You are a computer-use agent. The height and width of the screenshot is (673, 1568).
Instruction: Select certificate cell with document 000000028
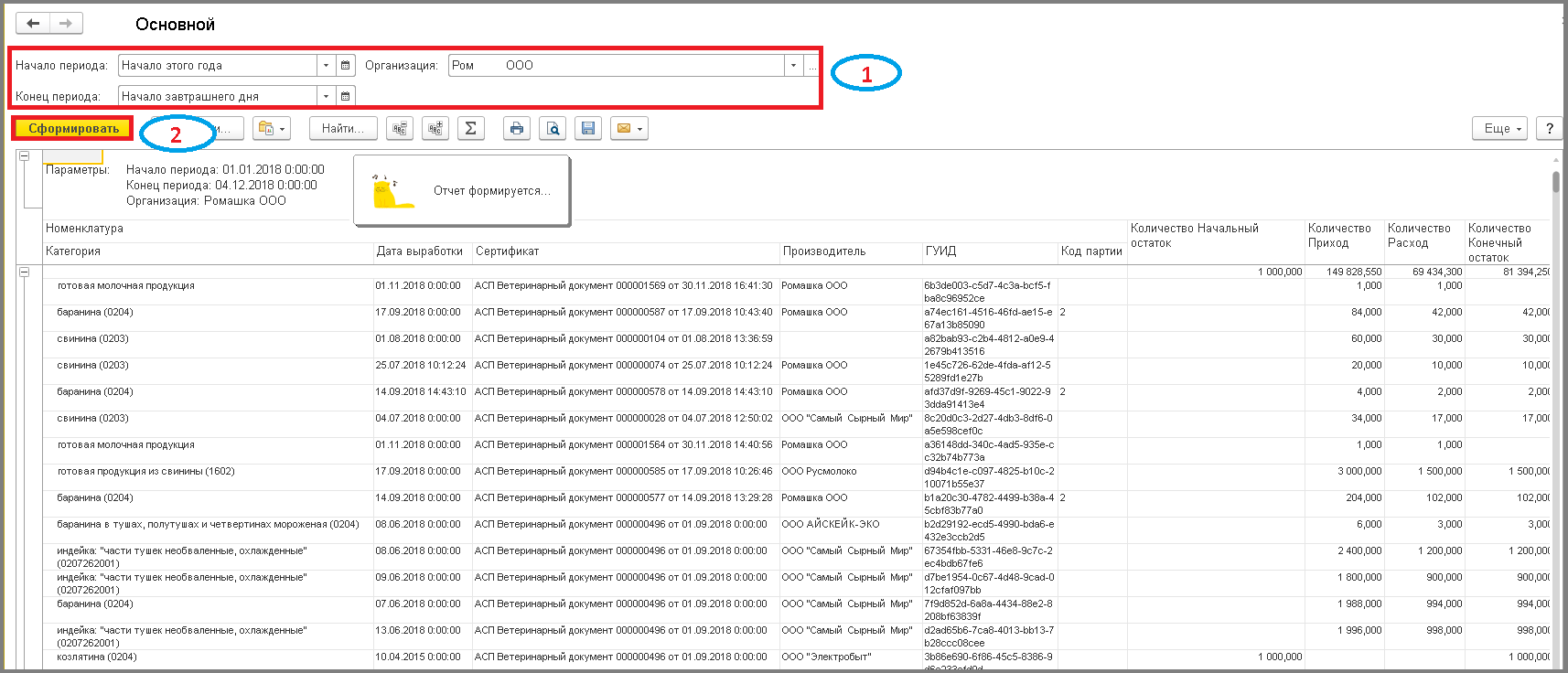[626, 424]
